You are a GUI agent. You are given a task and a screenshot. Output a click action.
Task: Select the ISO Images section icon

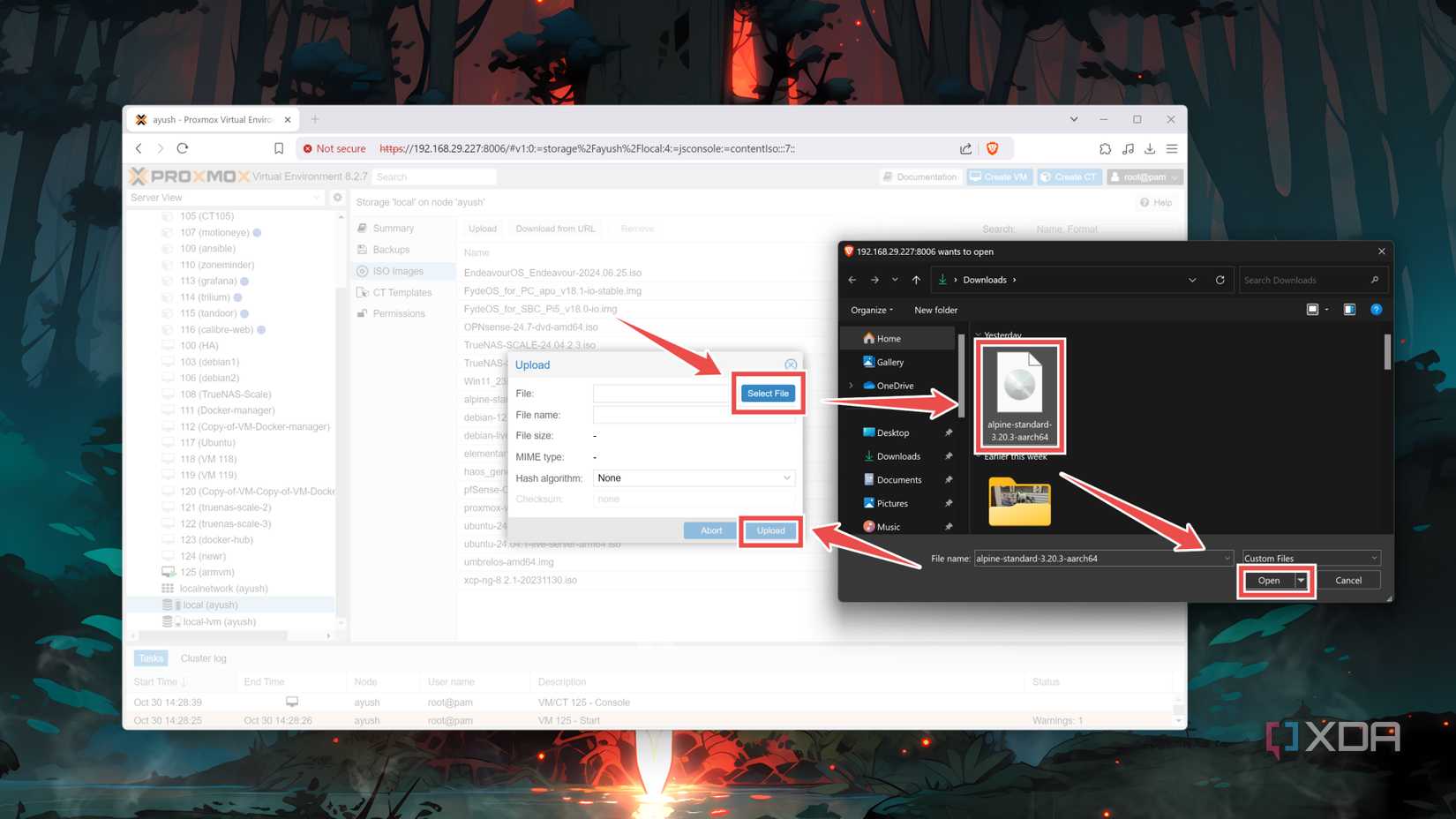pyautogui.click(x=364, y=271)
